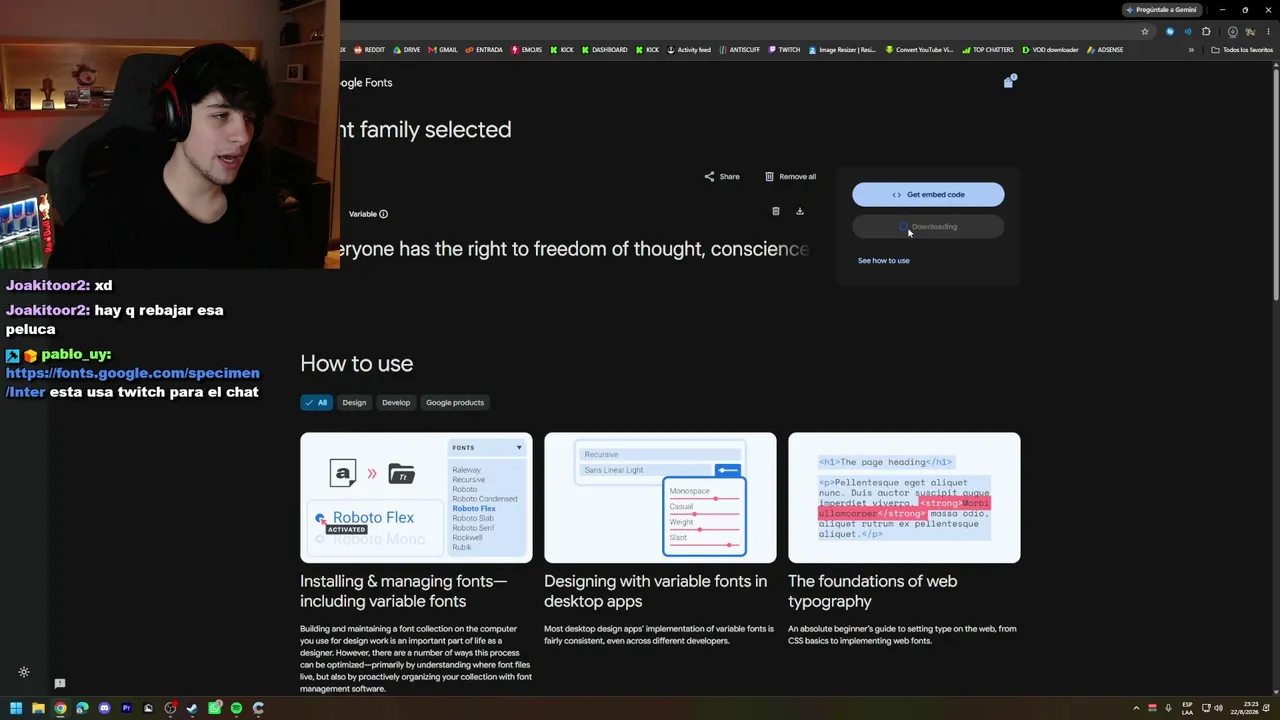Screen dimensions: 1280x720
Task: Open Discord from the taskbar
Action: (104, 708)
